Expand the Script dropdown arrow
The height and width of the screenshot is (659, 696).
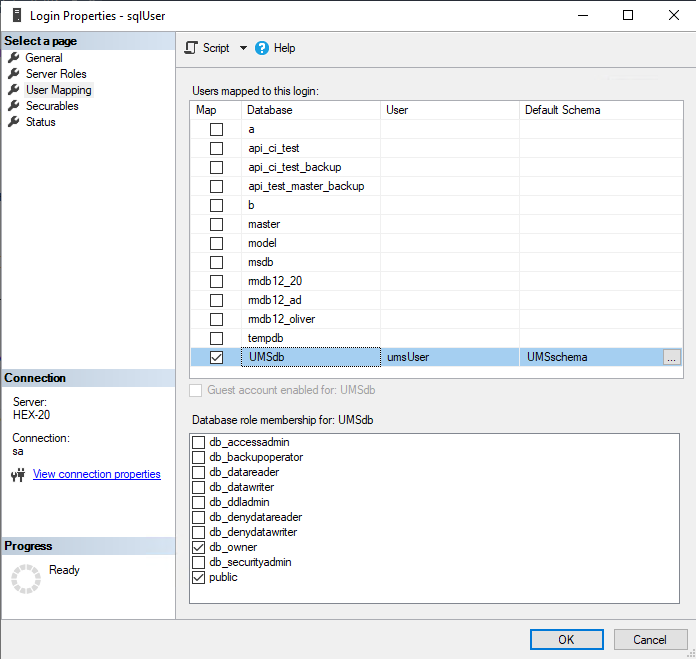[243, 48]
